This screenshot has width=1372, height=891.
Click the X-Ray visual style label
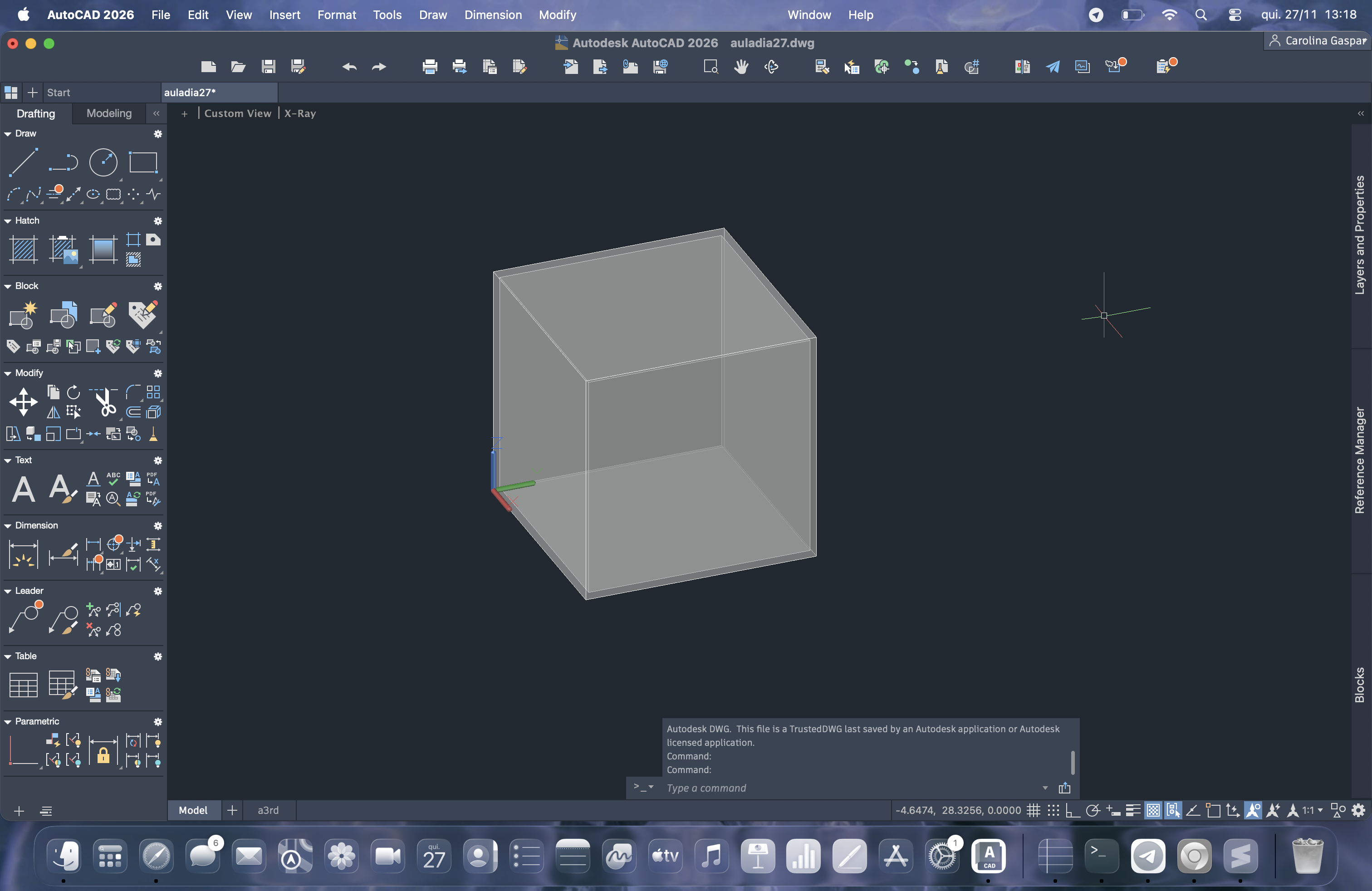300,113
